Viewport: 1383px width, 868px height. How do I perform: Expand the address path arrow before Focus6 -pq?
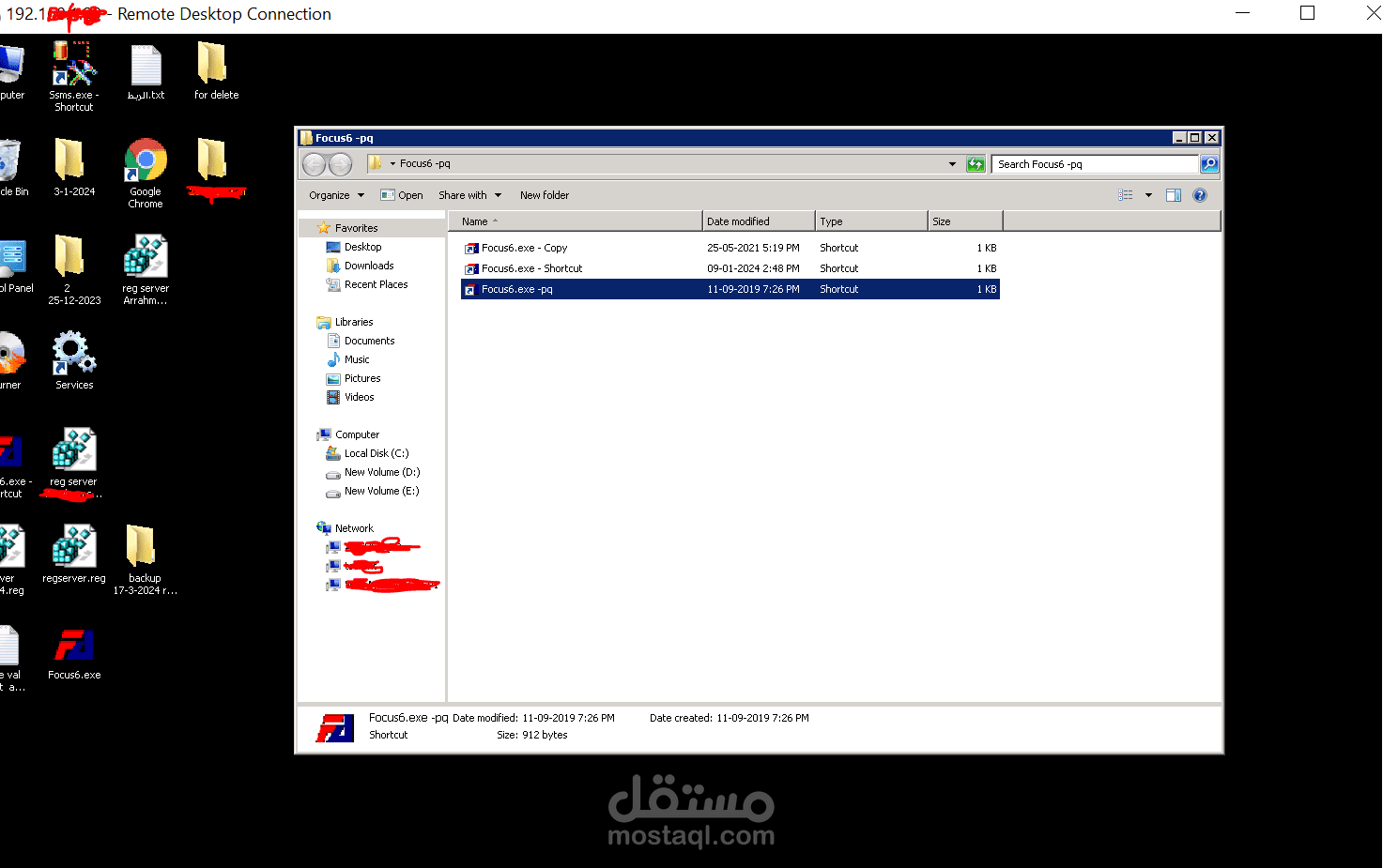392,164
